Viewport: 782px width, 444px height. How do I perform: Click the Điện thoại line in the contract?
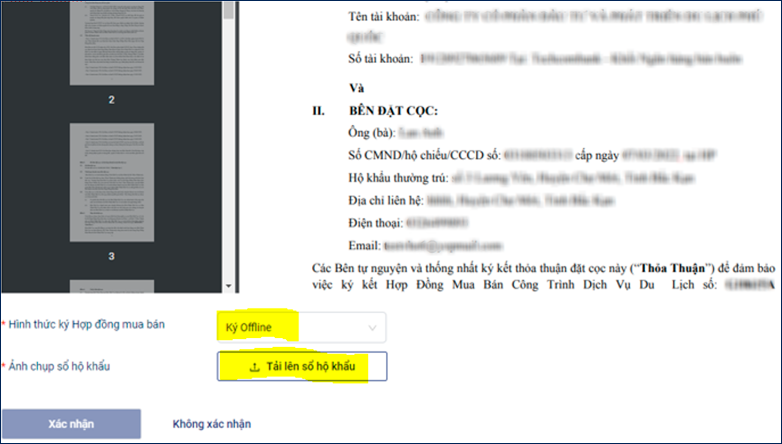coord(408,223)
